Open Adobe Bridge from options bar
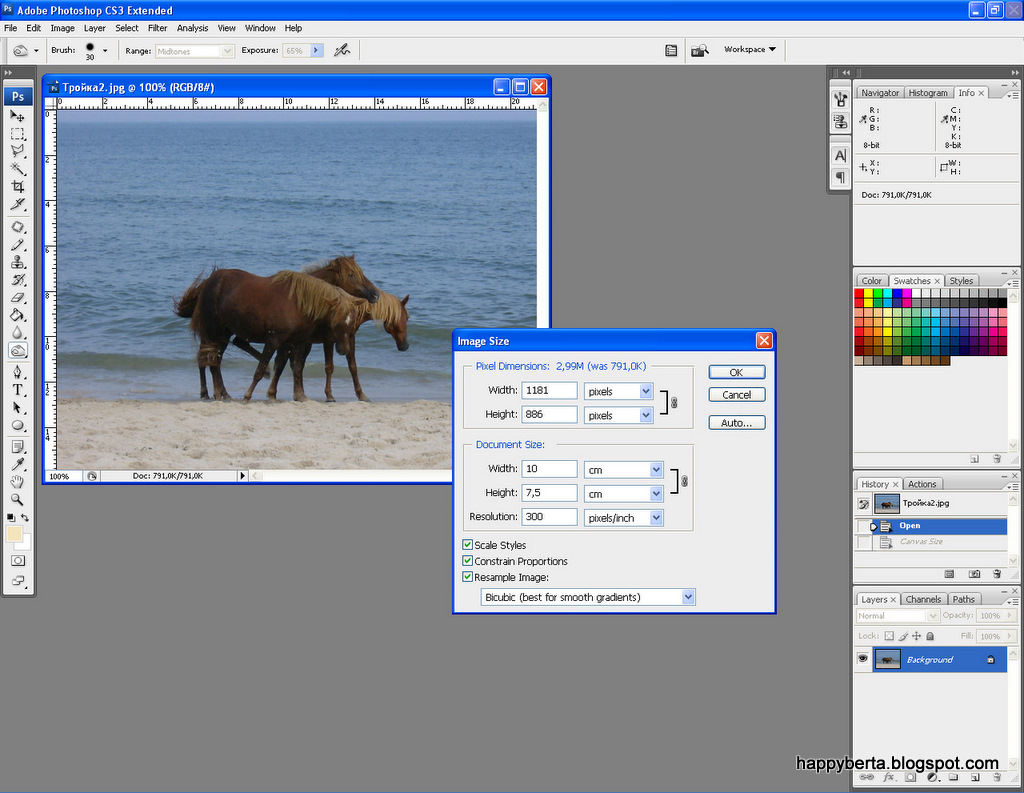This screenshot has width=1024, height=793. (x=699, y=50)
